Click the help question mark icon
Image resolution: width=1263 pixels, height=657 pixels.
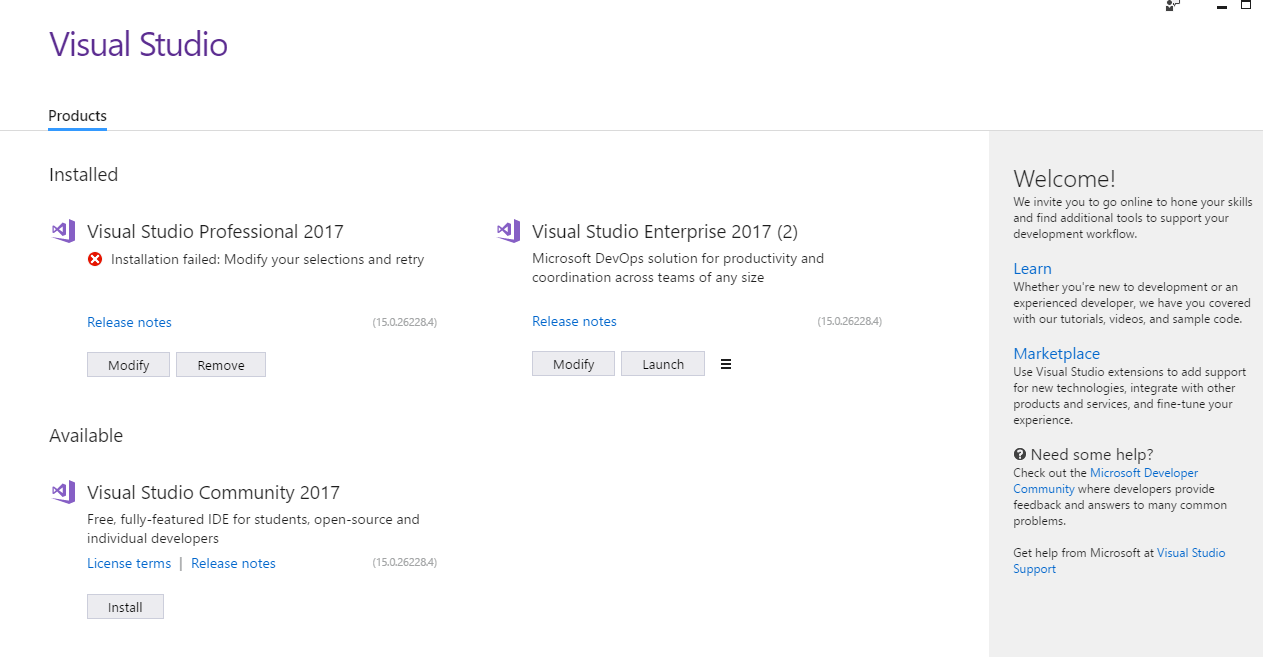point(1020,454)
